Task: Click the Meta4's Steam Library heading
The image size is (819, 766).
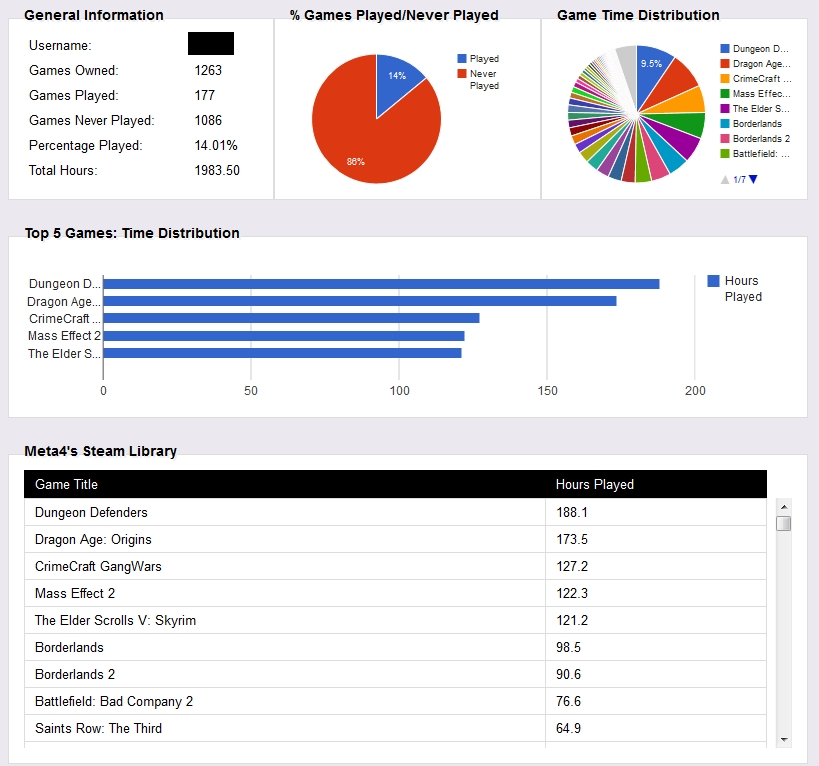Action: pyautogui.click(x=101, y=451)
